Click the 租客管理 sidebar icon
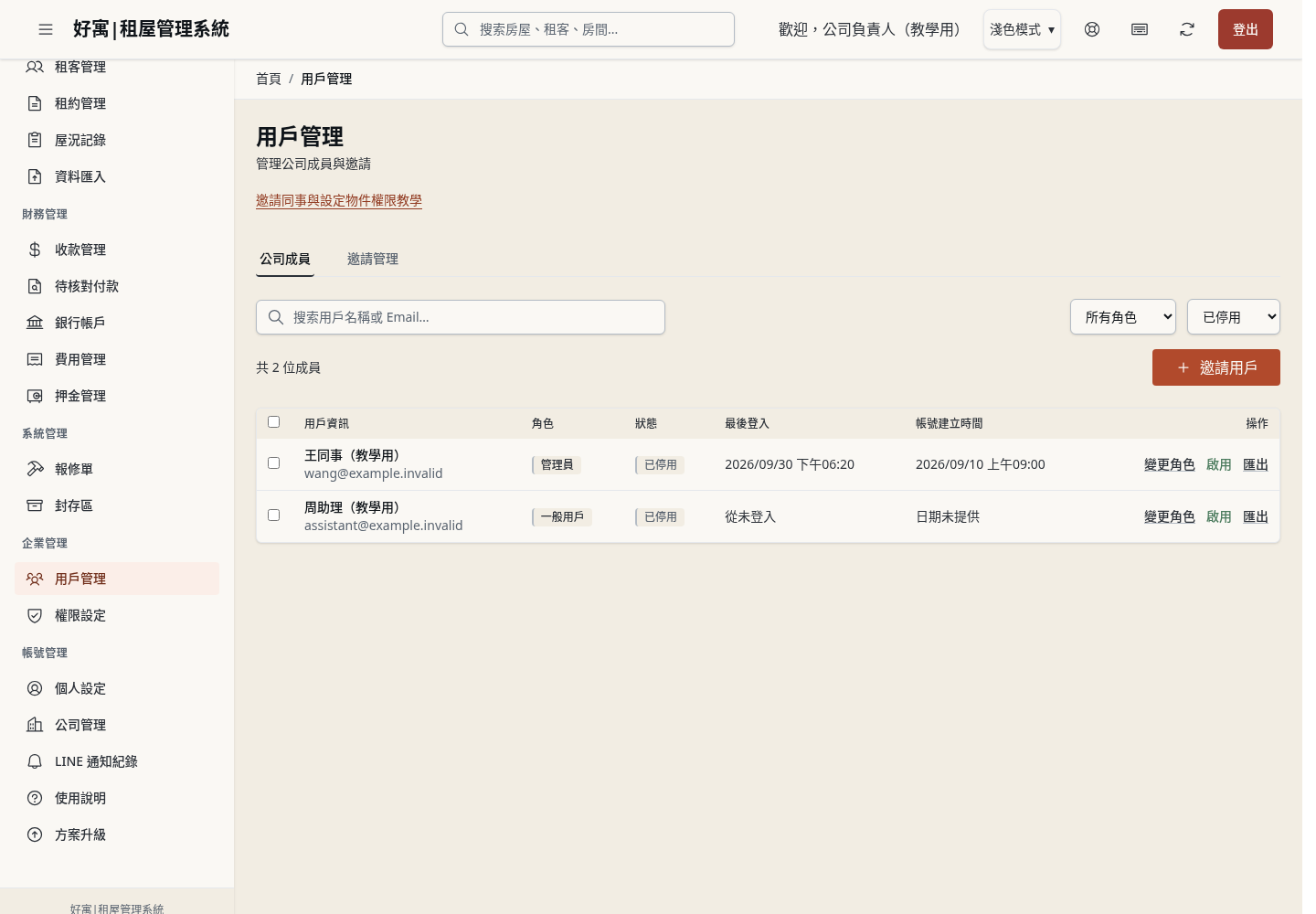This screenshot has height=914, width=1316. [x=35, y=67]
